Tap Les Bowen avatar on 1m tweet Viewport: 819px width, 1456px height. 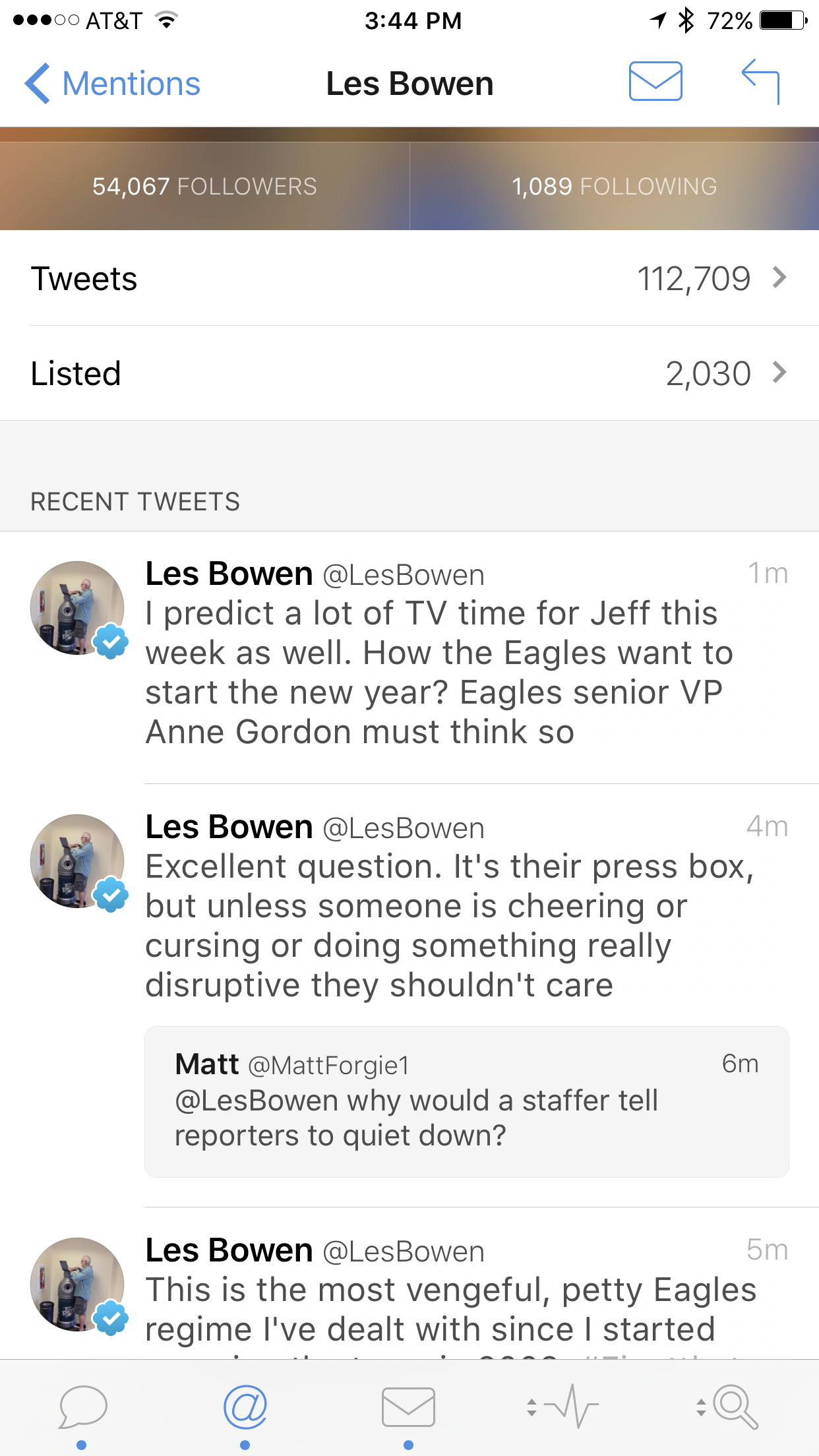(x=77, y=608)
